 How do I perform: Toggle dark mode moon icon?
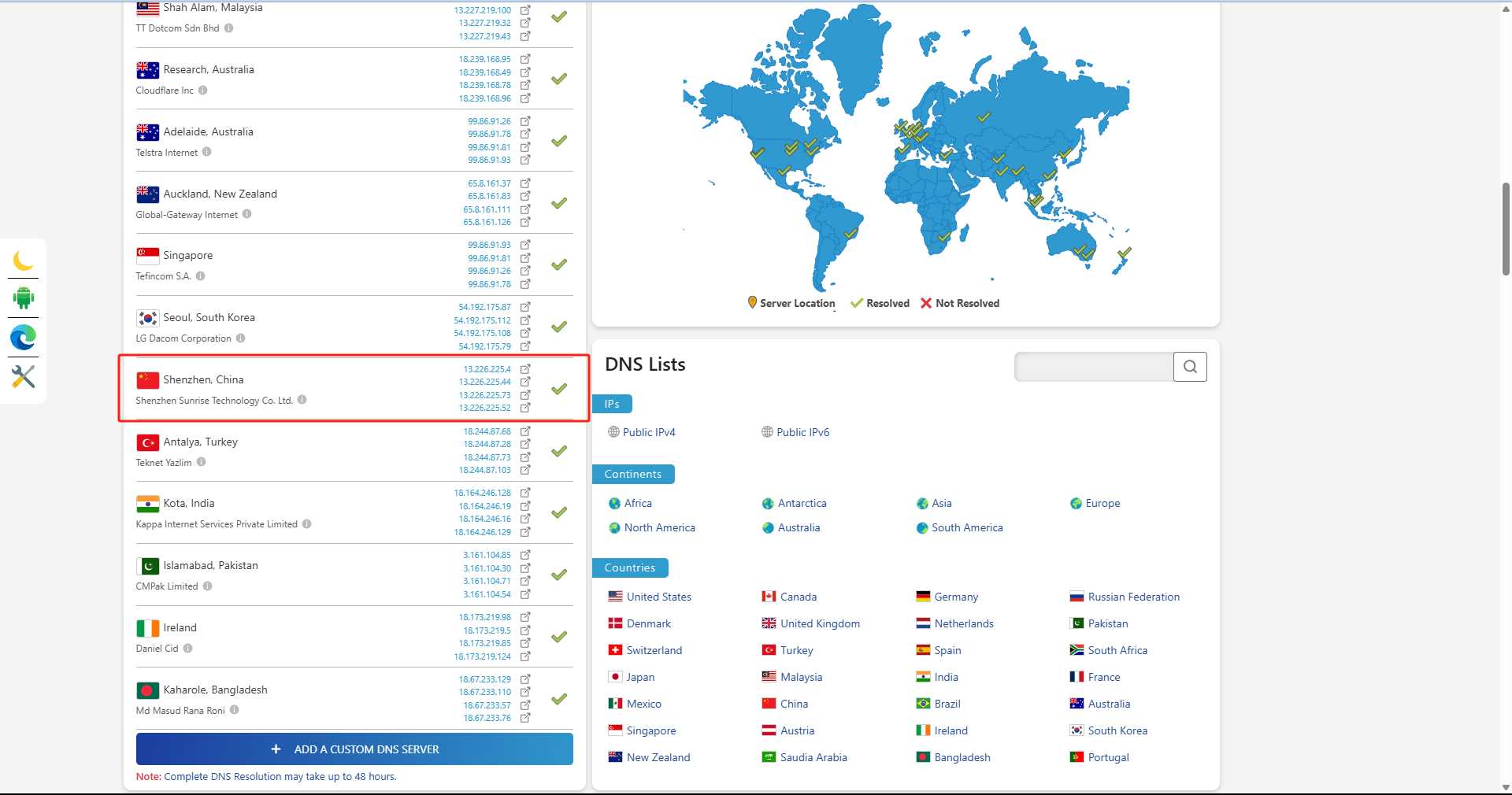(x=24, y=261)
